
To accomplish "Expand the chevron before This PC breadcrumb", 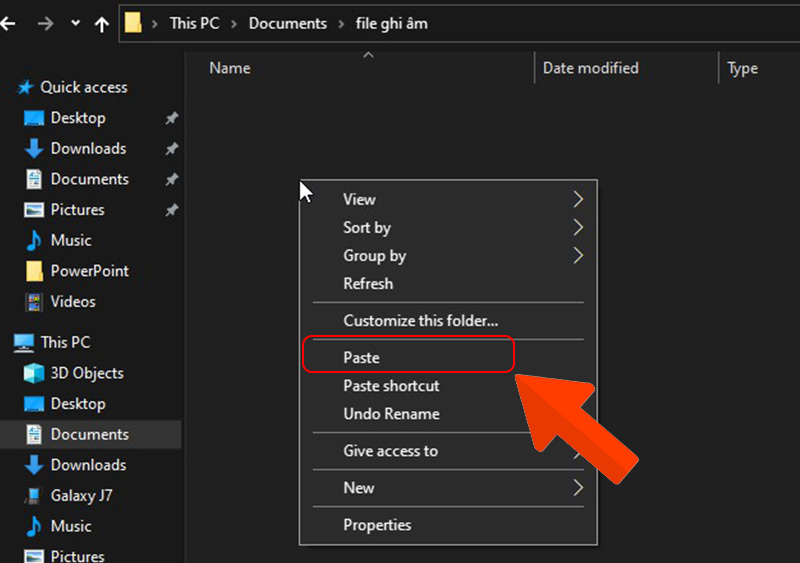I will [154, 24].
